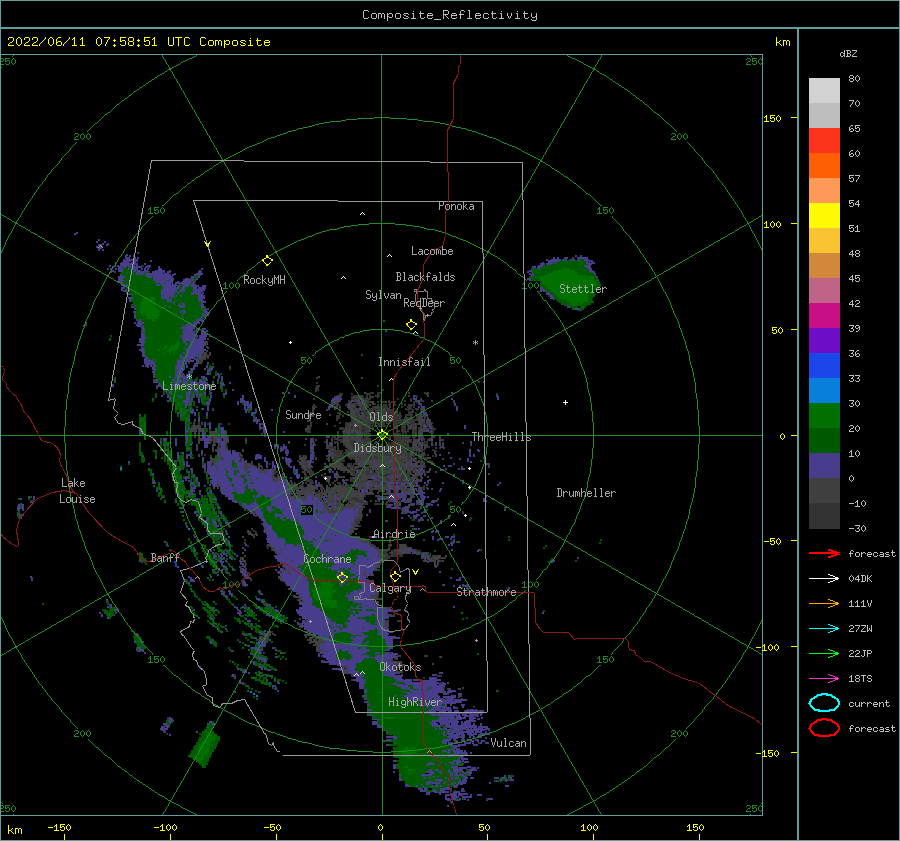
Task: Click the Limestone map label
Action: tap(189, 386)
